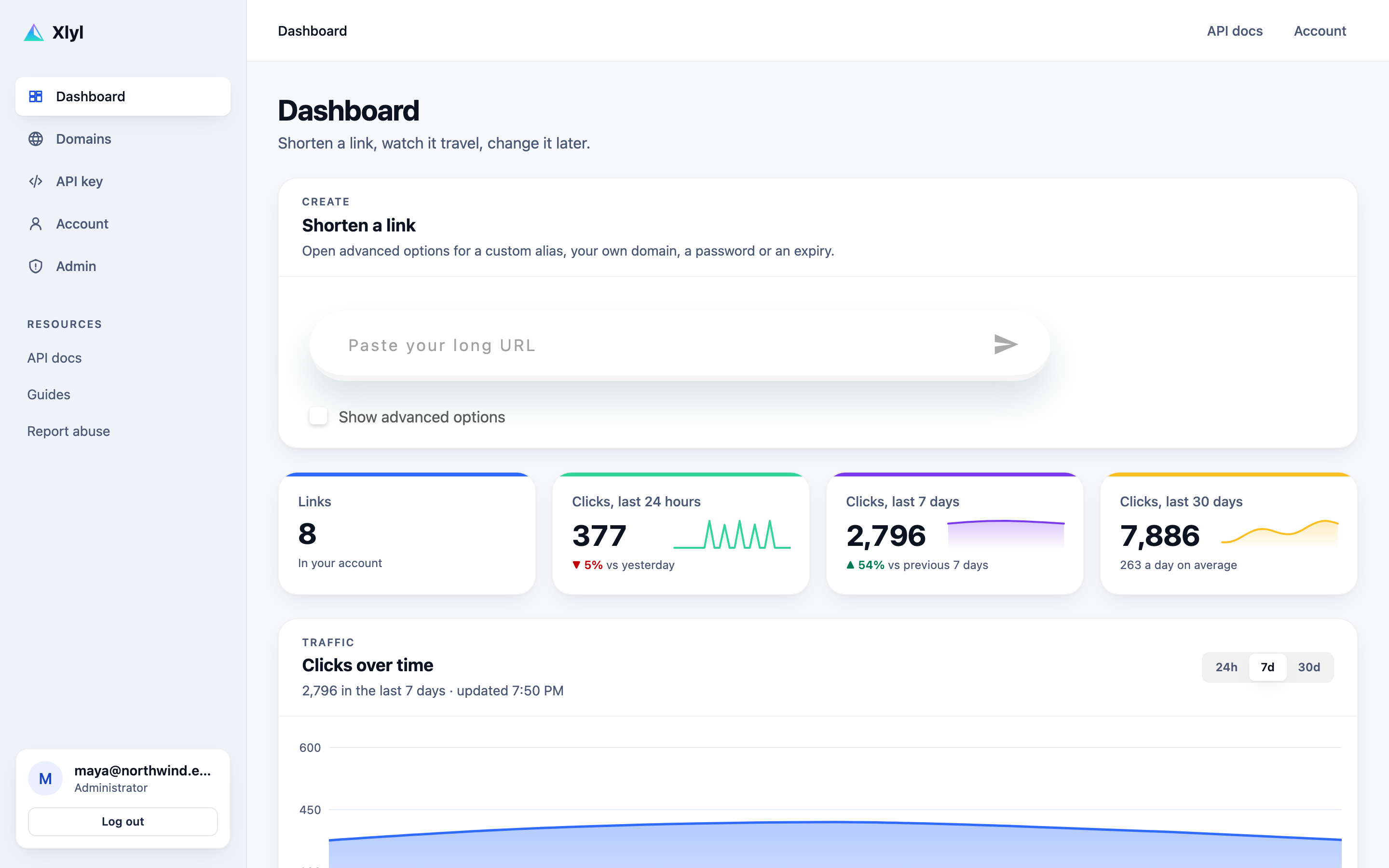Image resolution: width=1389 pixels, height=868 pixels.
Task: Open the Admin section
Action: (x=123, y=266)
